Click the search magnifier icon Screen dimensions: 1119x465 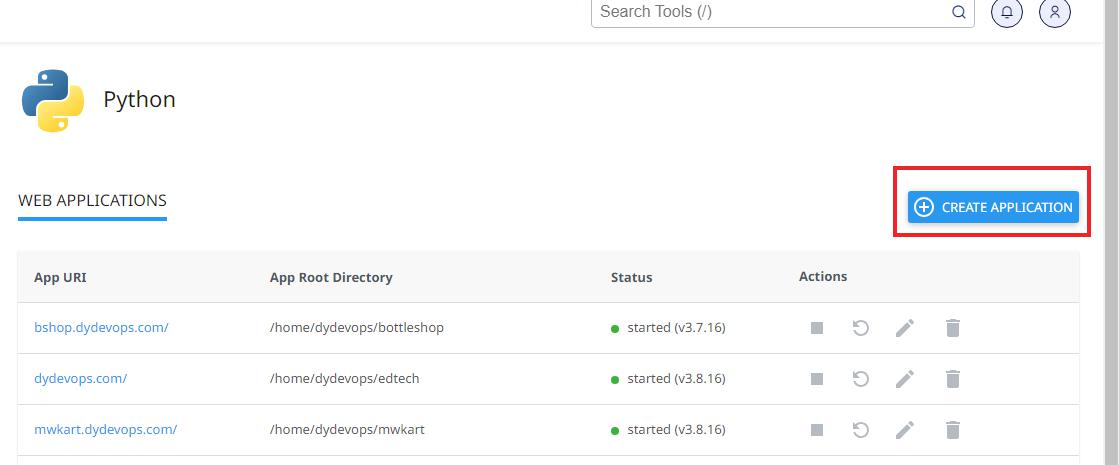click(958, 12)
